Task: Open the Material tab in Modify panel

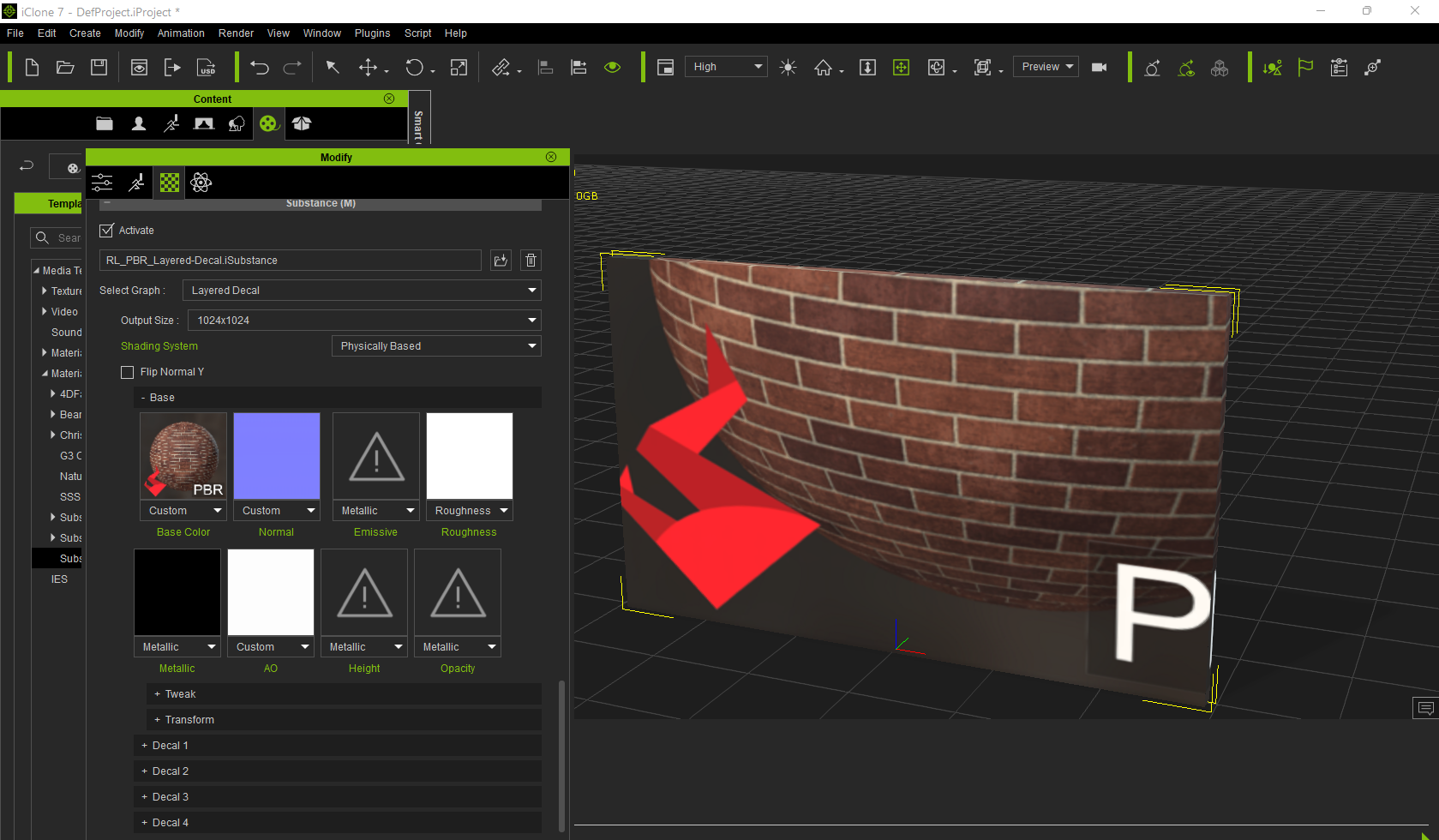Action: (x=170, y=182)
